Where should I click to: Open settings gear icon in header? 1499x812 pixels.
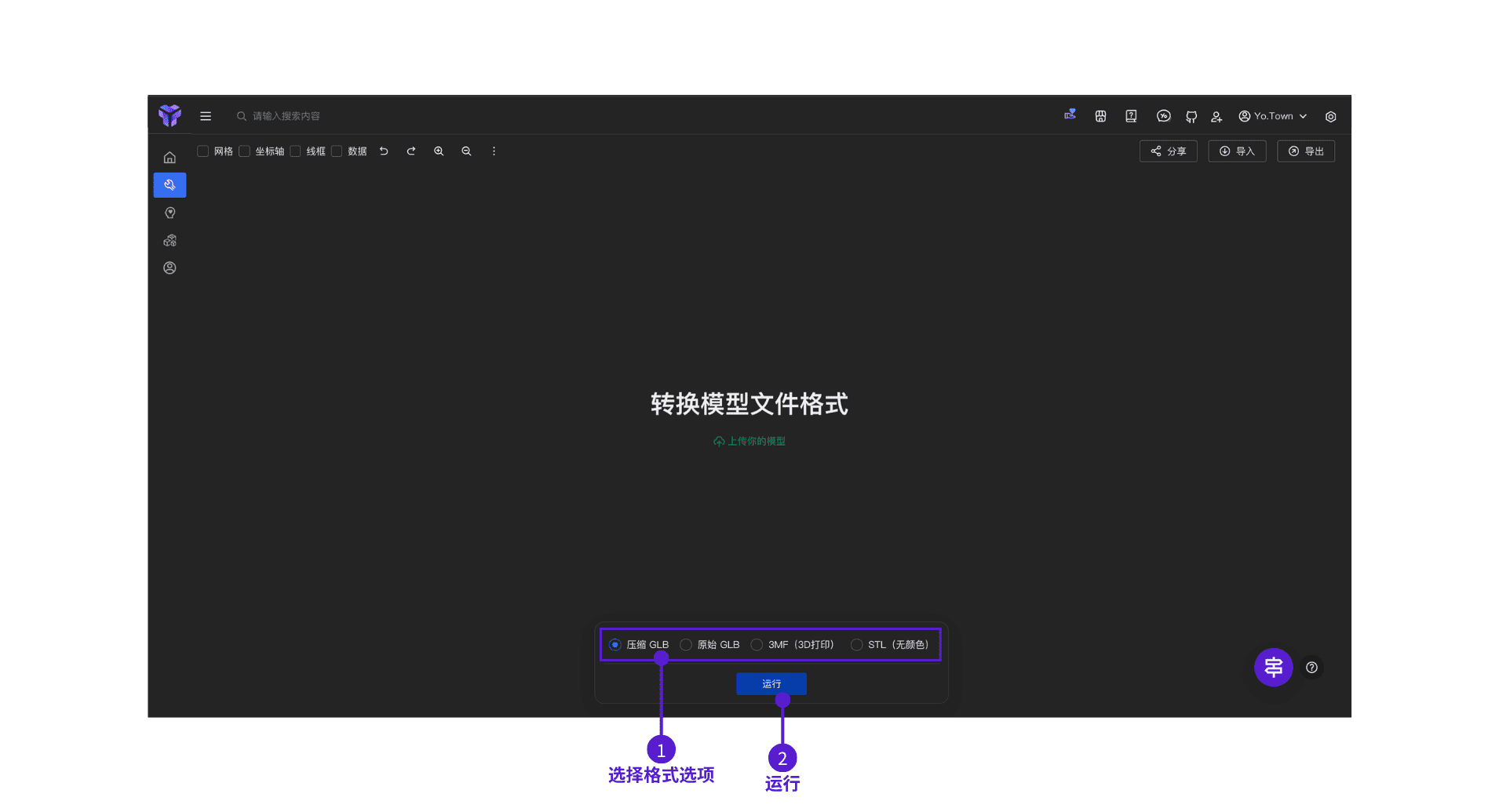click(x=1330, y=116)
